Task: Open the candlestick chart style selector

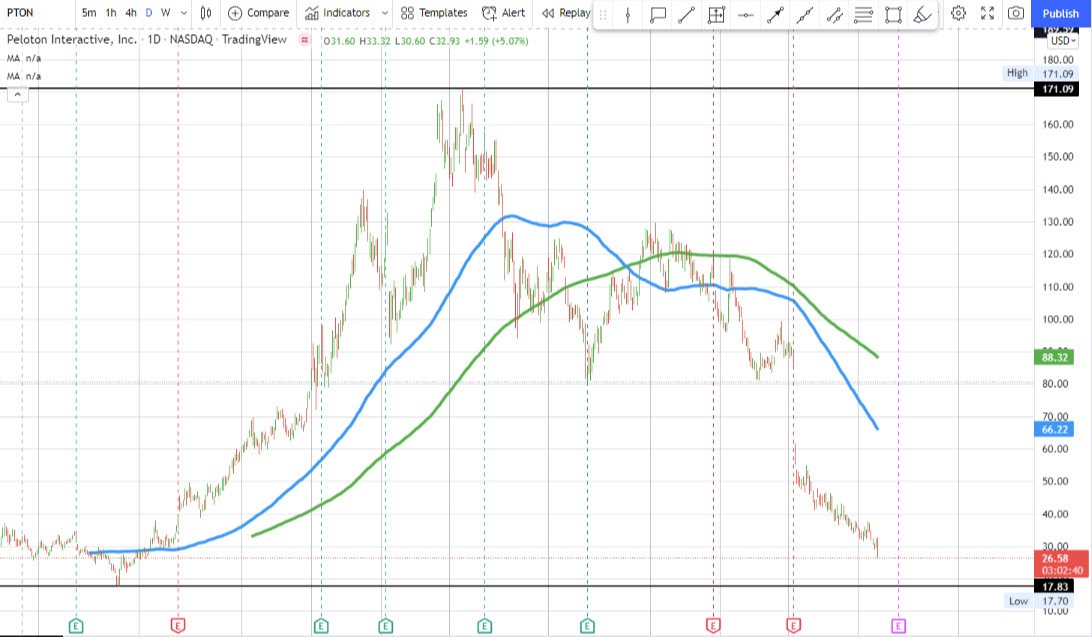Action: coord(205,13)
